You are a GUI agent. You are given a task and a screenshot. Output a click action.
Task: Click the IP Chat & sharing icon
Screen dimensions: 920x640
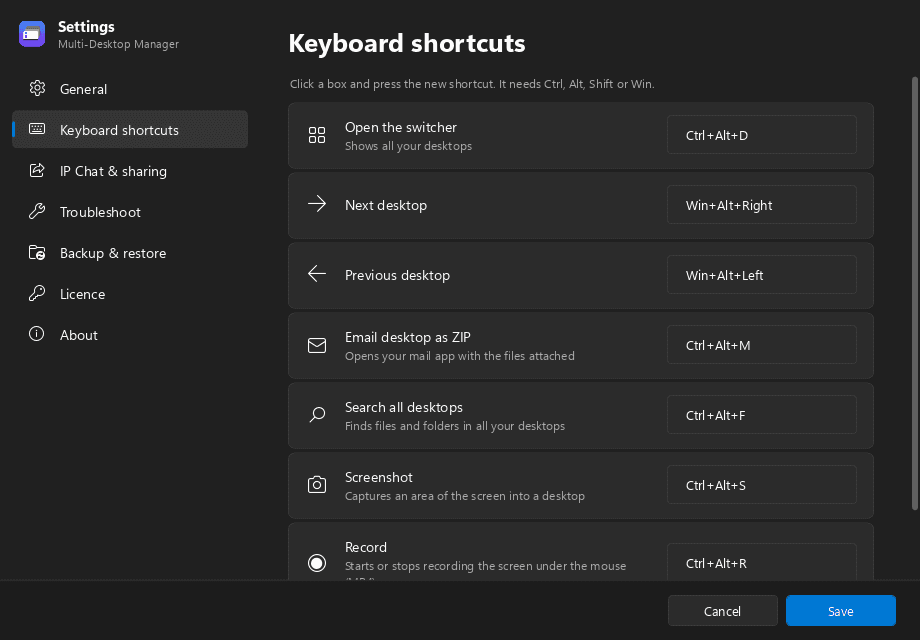(37, 170)
